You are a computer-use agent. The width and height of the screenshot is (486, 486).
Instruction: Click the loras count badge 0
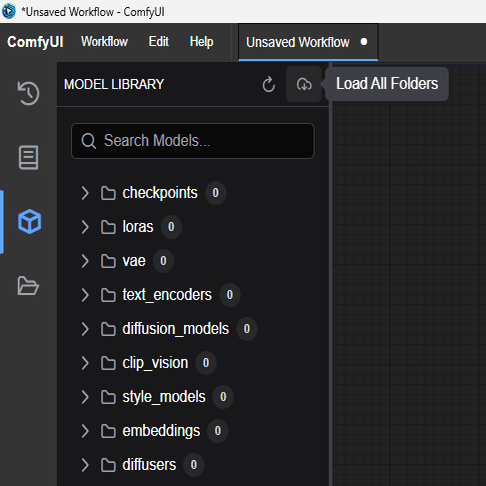(x=171, y=227)
